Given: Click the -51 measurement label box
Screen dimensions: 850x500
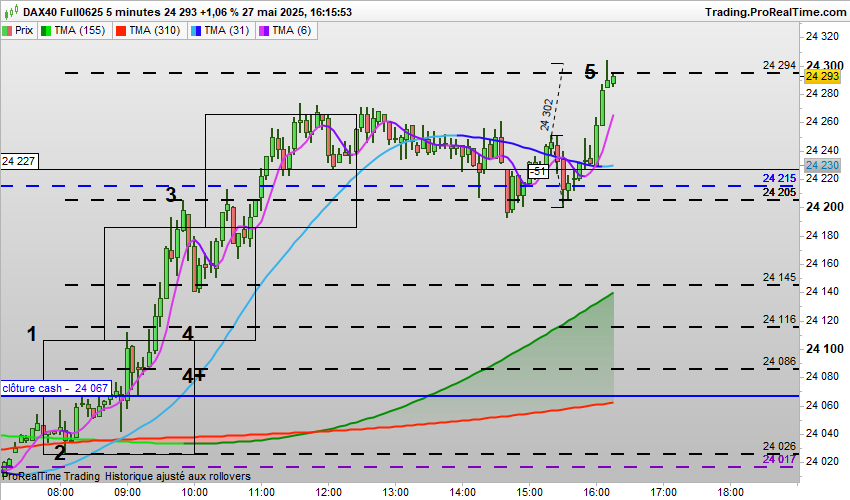Looking at the screenshot, I should pyautogui.click(x=538, y=171).
